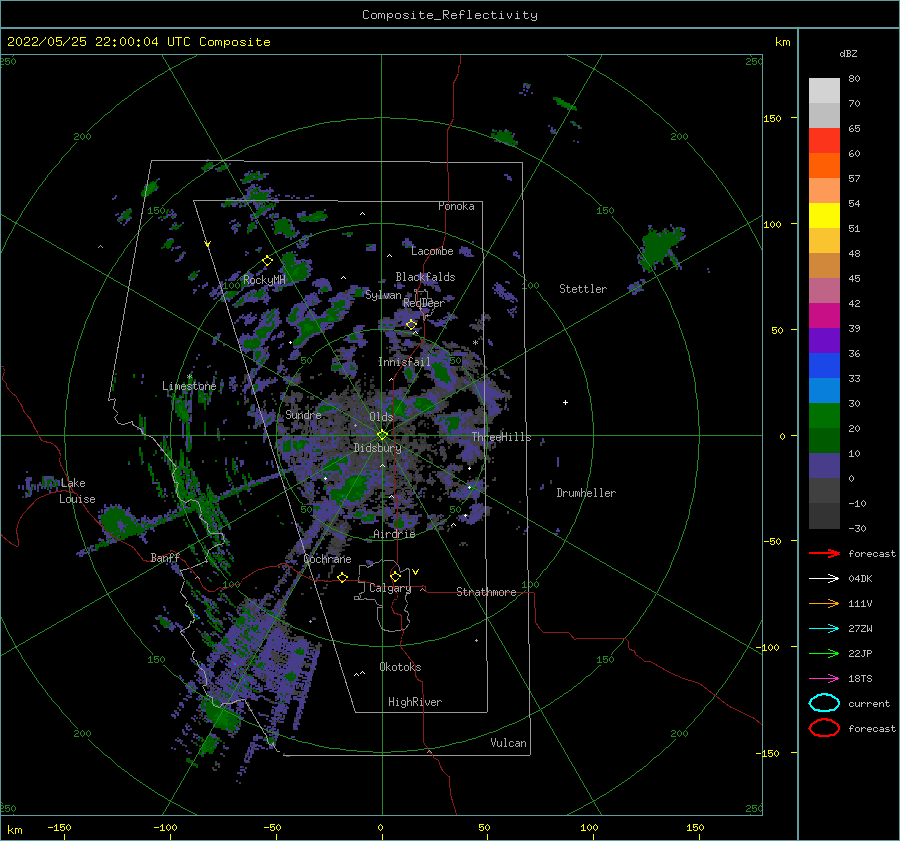The image size is (900, 841).
Task: Click the green 22JP arrow icon
Action: (824, 653)
